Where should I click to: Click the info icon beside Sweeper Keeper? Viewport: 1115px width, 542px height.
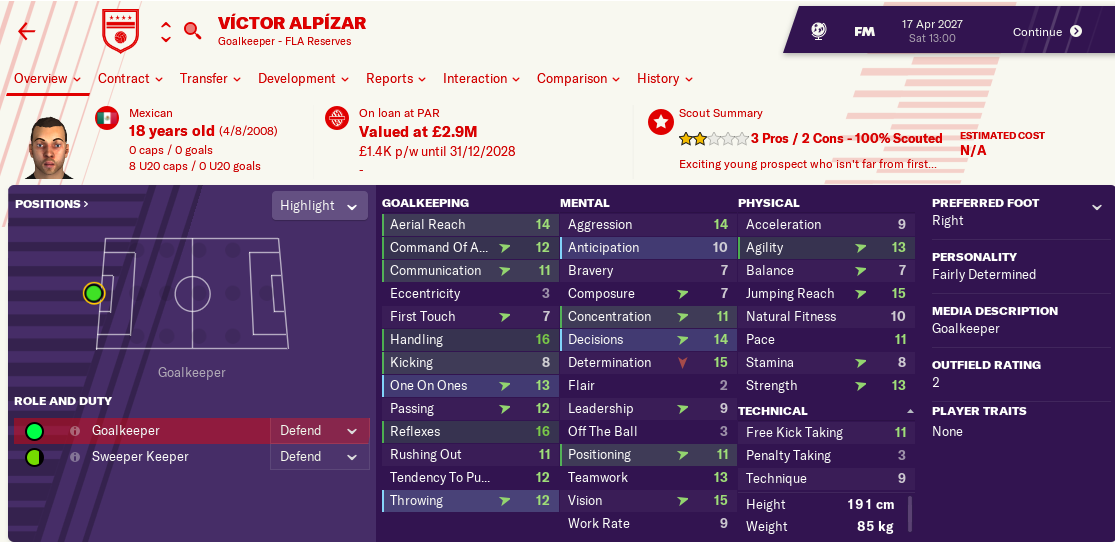75,457
